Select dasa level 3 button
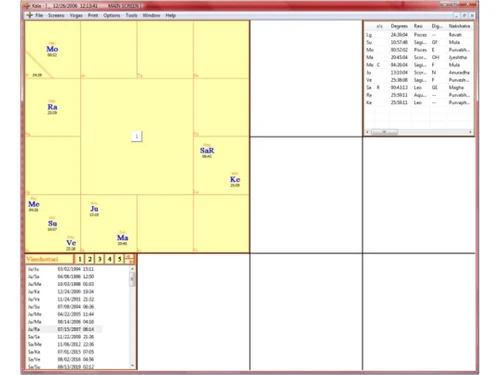 pyautogui.click(x=99, y=259)
